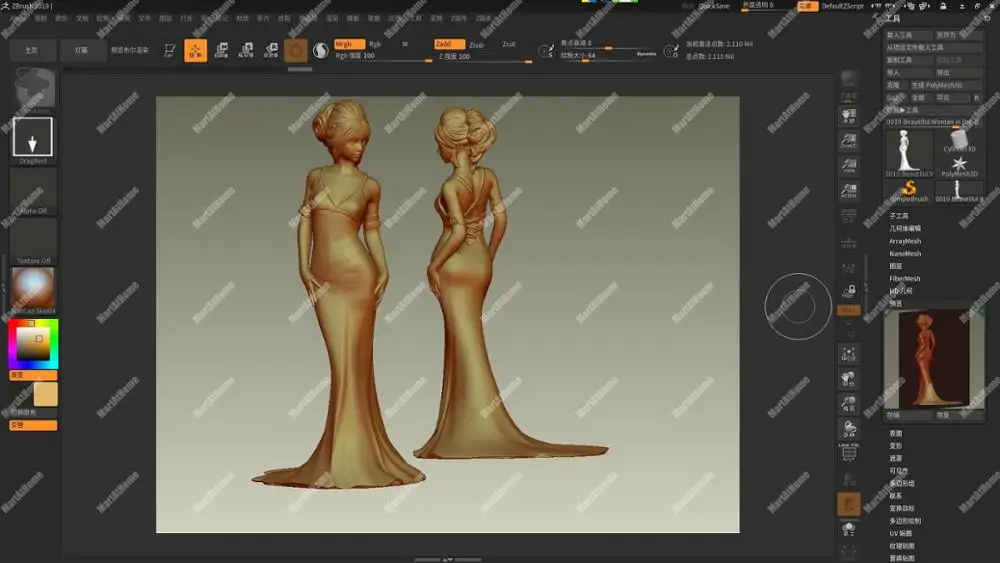Viewport: 1000px width, 563px height.
Task: Adjust the 绘制大小 draw size slider
Action: pos(608,55)
